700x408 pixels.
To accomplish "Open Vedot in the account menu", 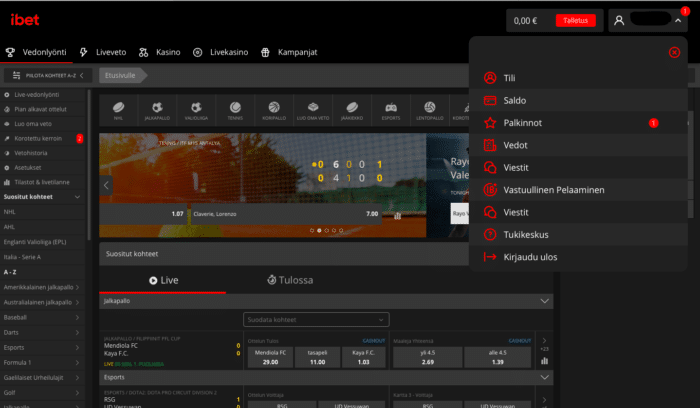I will 578,145.
